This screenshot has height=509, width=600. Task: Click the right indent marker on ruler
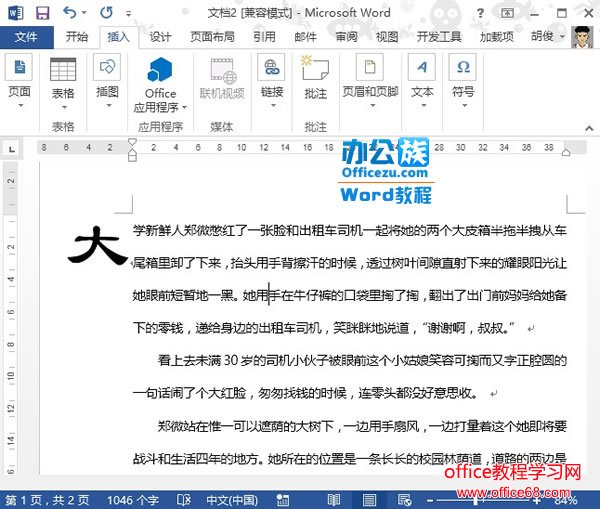click(566, 152)
